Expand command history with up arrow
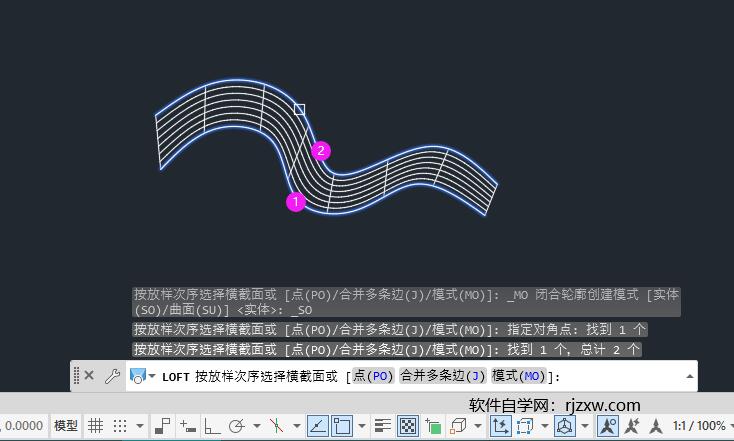The image size is (734, 441). coord(690,376)
